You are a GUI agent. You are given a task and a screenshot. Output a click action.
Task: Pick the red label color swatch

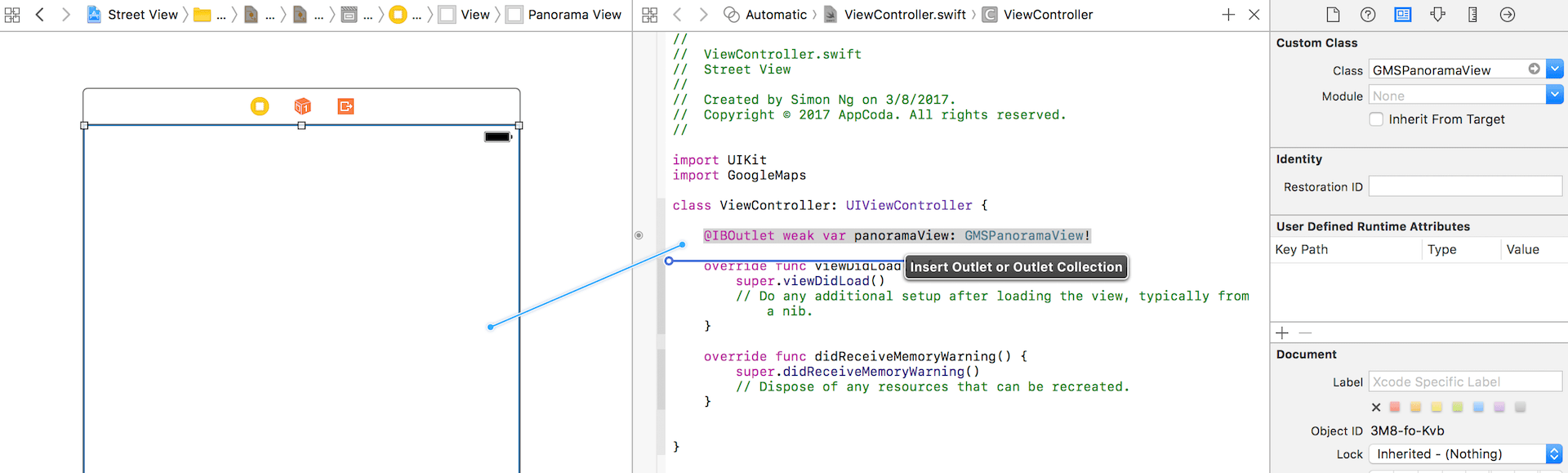[1395, 407]
